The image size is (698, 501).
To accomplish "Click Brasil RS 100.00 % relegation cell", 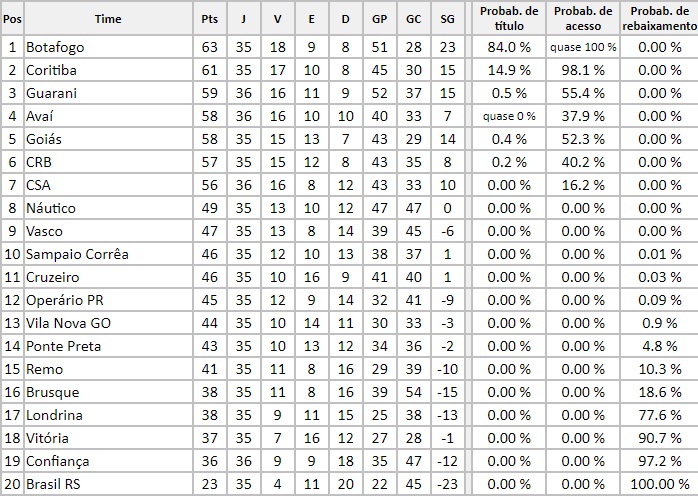I will (x=659, y=484).
